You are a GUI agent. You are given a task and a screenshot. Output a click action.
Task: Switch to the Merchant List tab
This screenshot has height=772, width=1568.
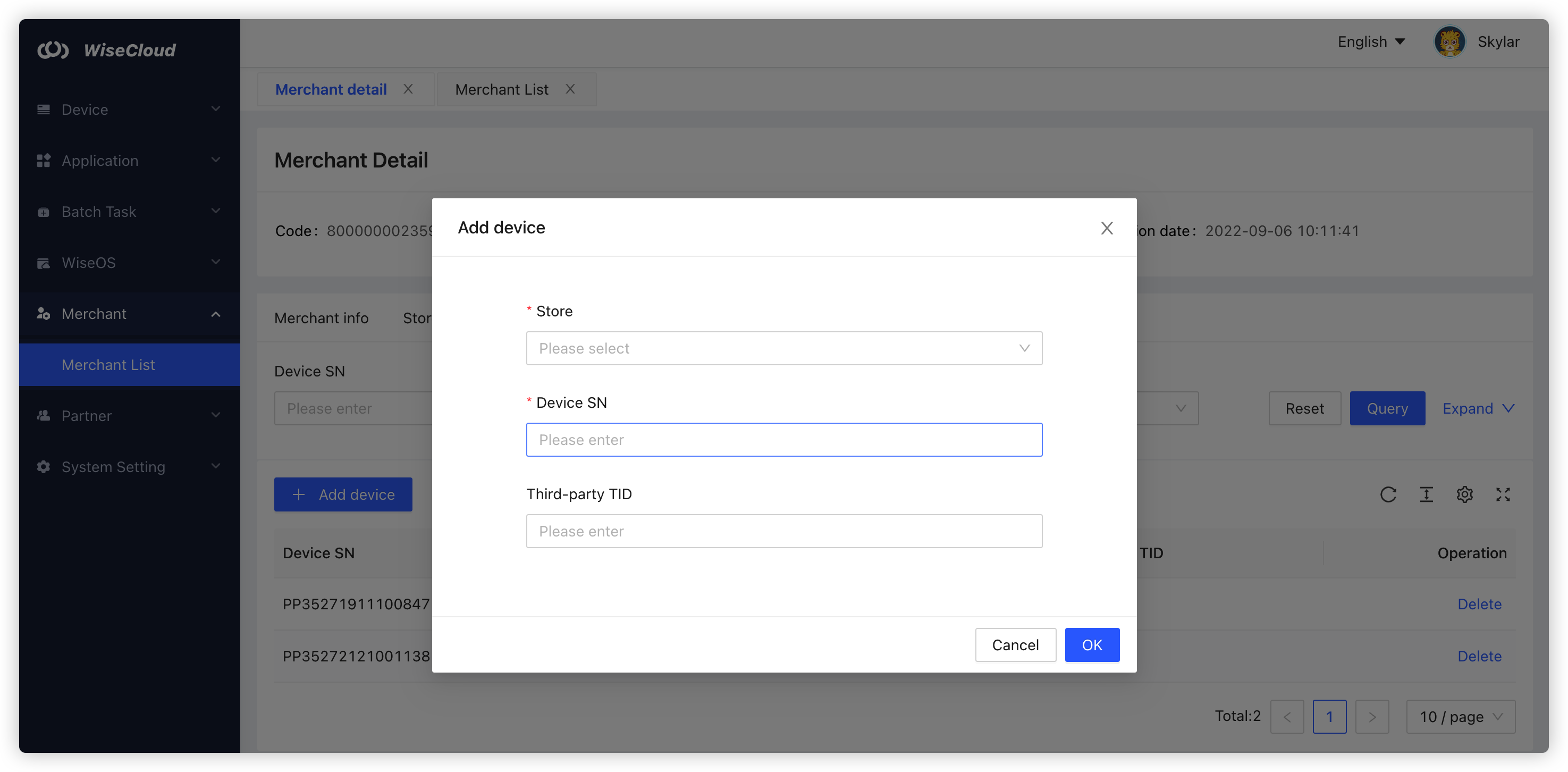pyautogui.click(x=502, y=89)
